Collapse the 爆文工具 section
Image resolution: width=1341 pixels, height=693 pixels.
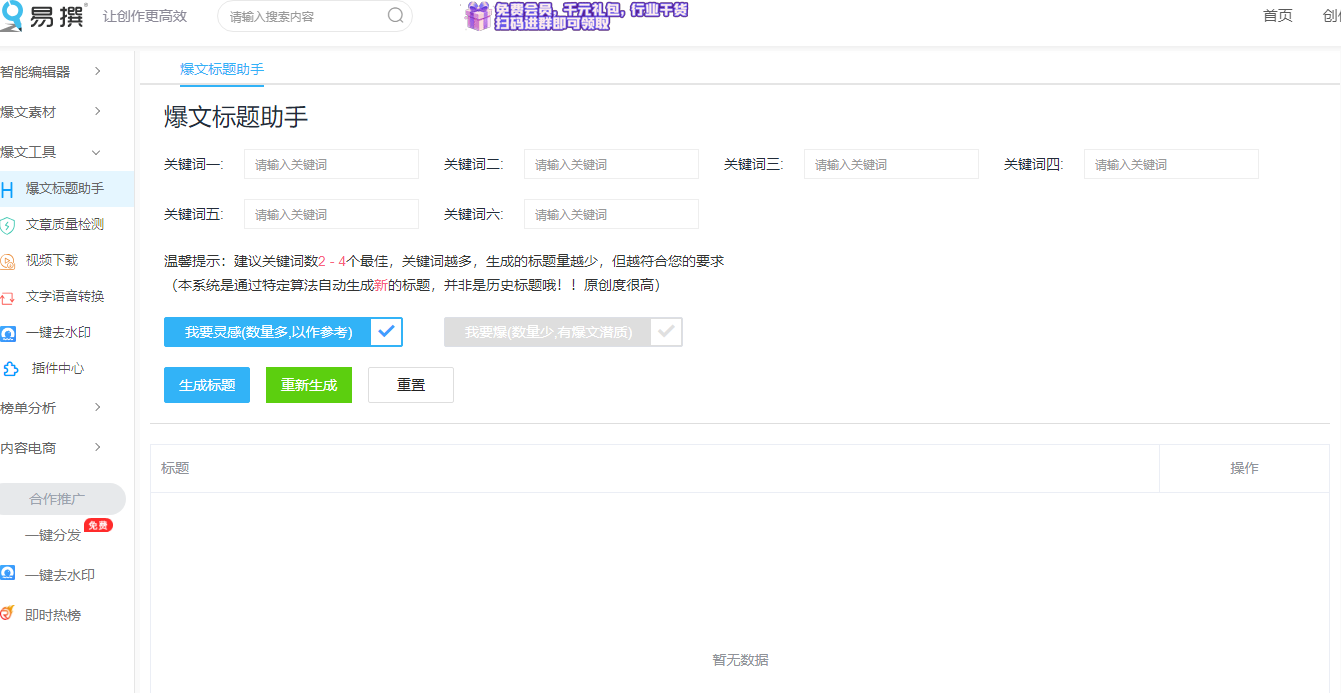click(x=97, y=151)
